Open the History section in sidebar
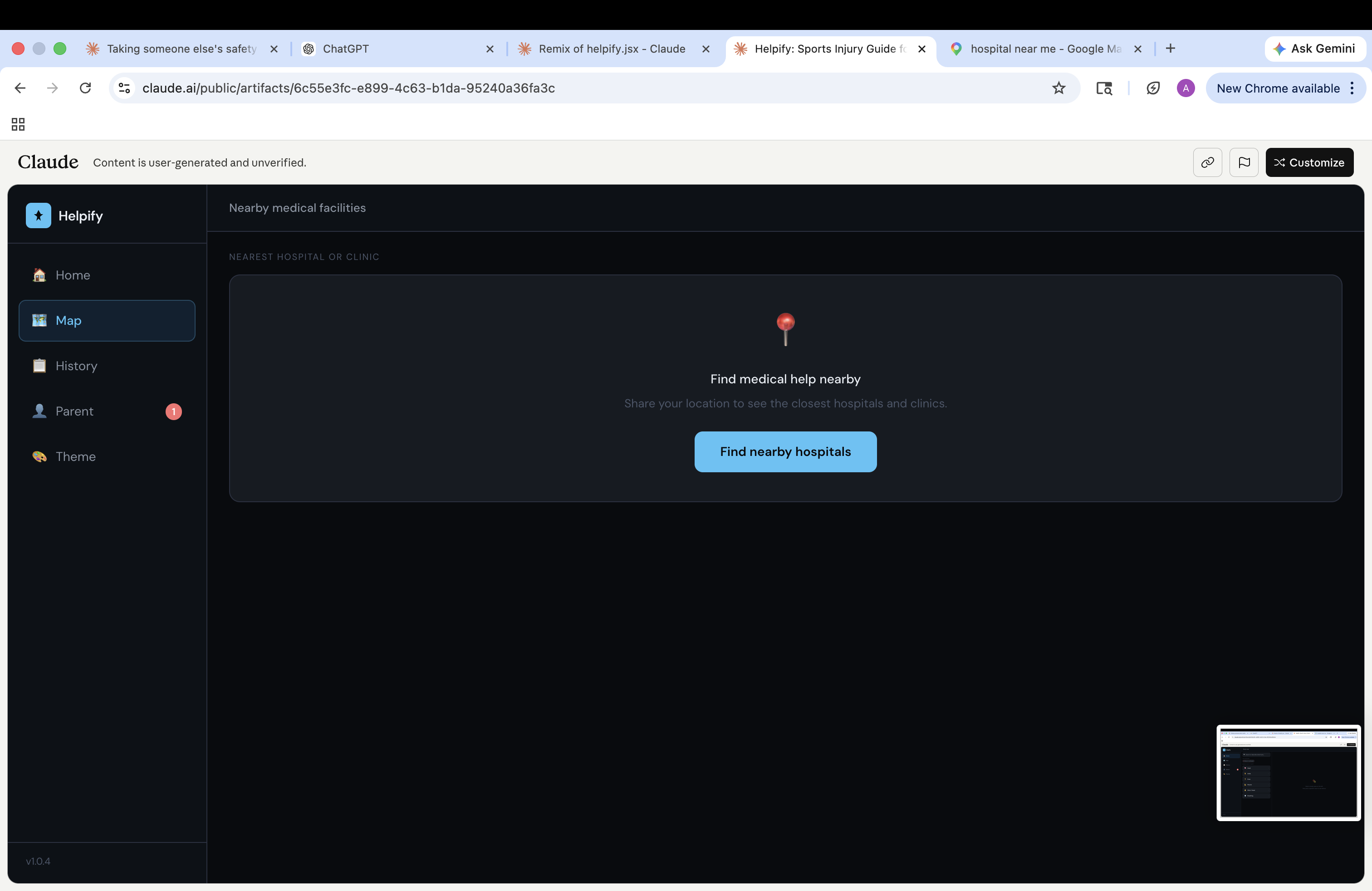Viewport: 1372px width, 891px height. [76, 366]
